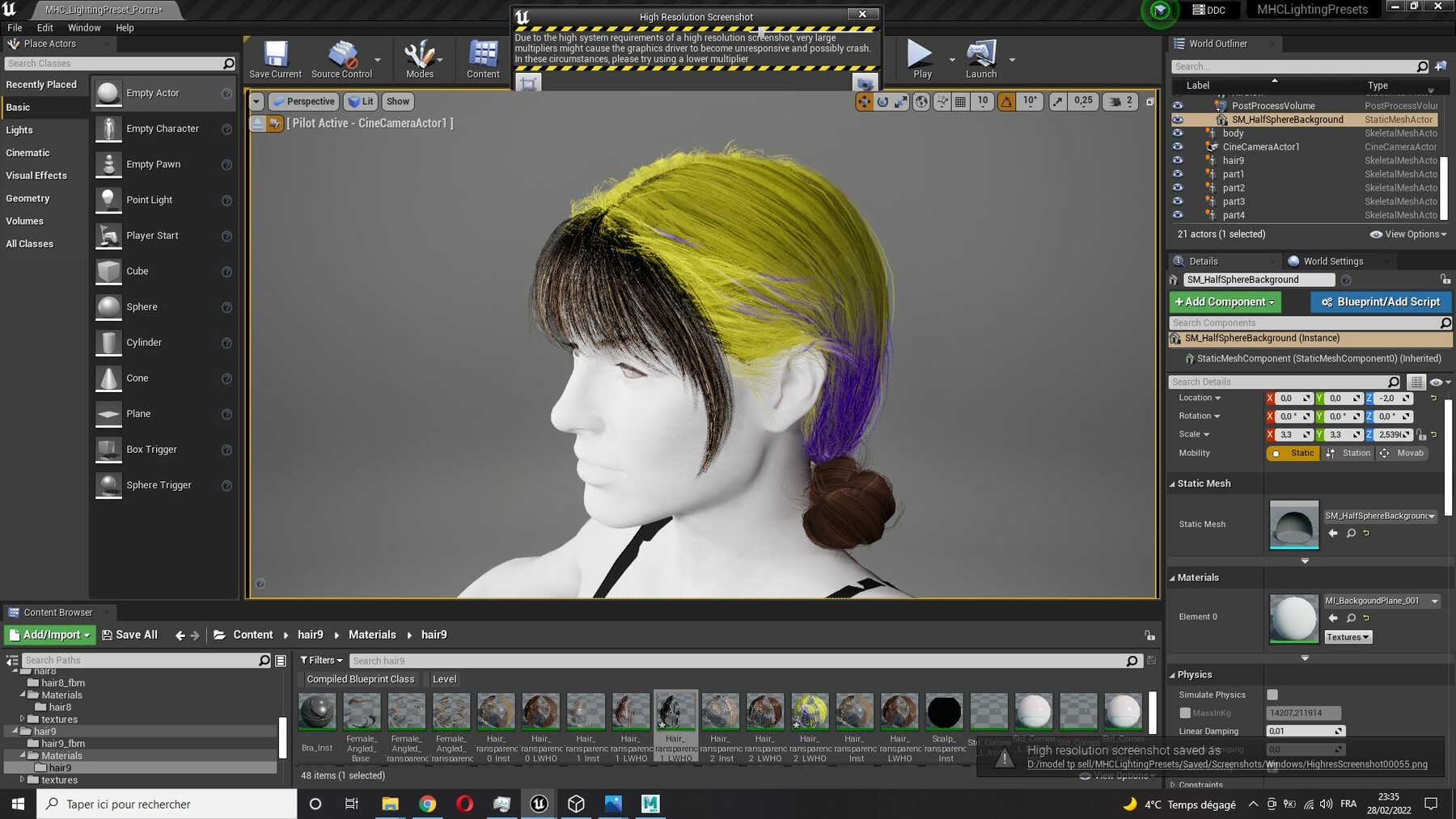This screenshot has width=1456, height=819.
Task: Open the Edit menu
Action: tap(45, 27)
